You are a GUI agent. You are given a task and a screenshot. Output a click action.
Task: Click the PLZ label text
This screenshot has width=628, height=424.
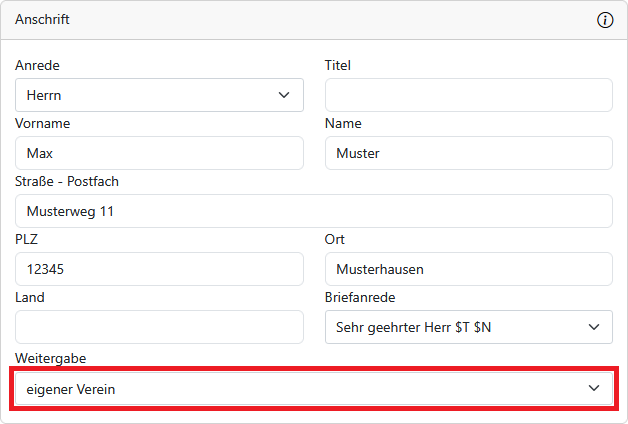click(x=25, y=240)
